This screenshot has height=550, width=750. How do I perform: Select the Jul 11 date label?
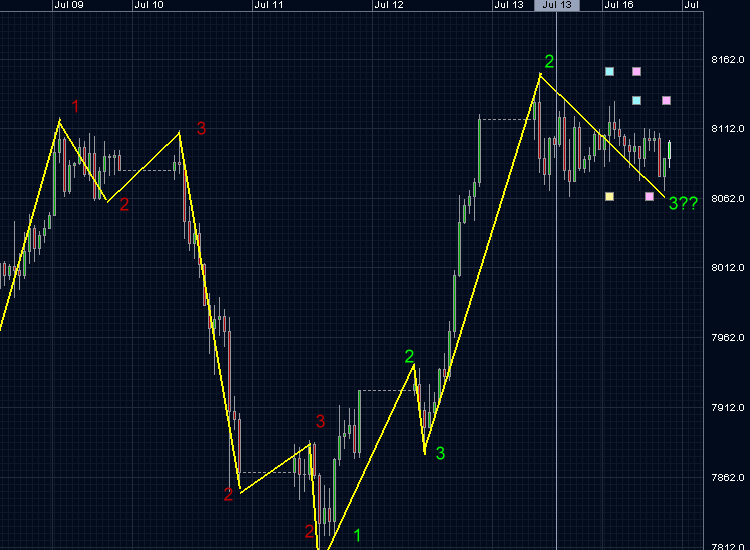pos(269,5)
